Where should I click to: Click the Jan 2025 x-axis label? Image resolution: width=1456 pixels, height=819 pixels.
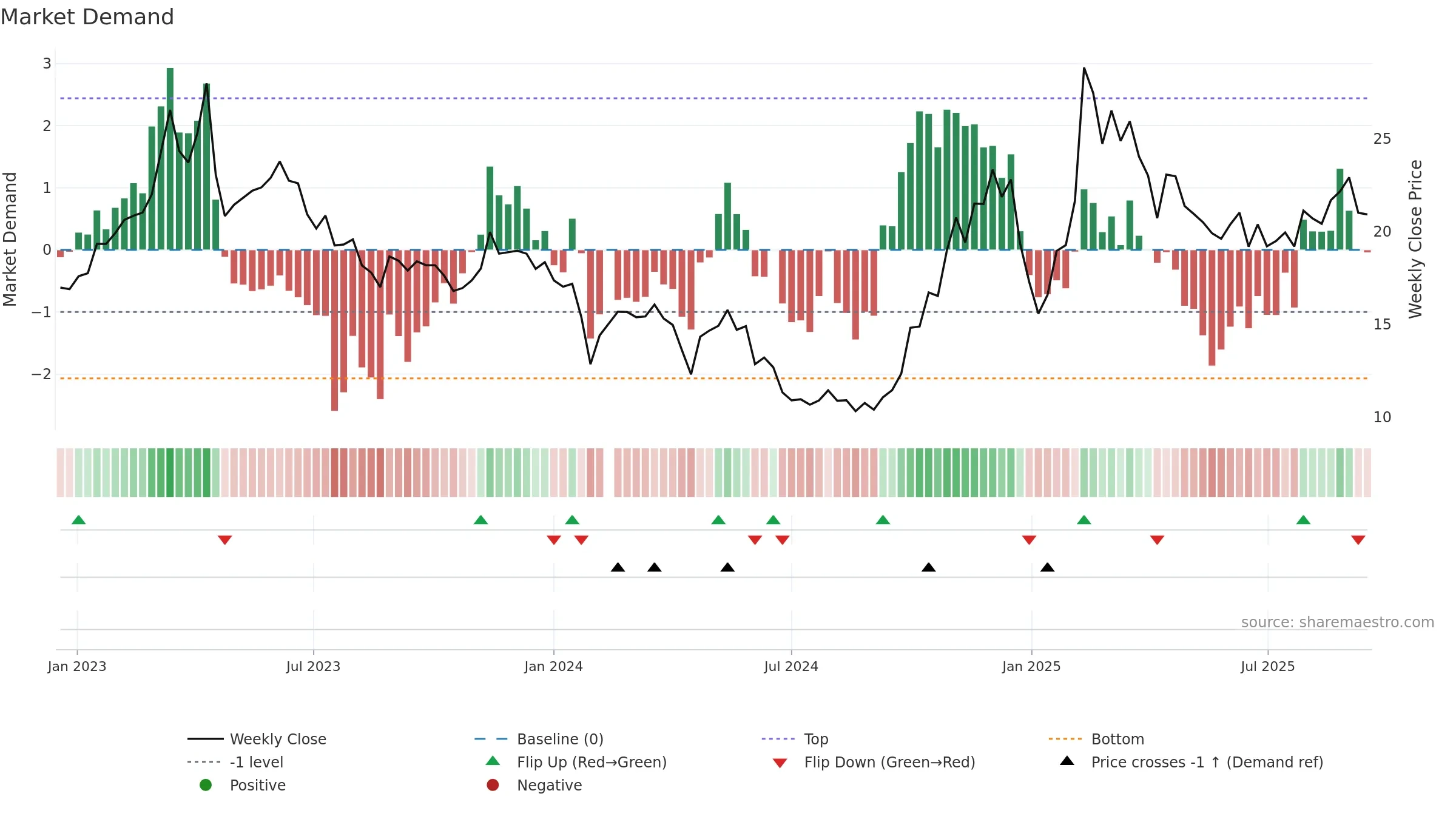tap(1031, 666)
